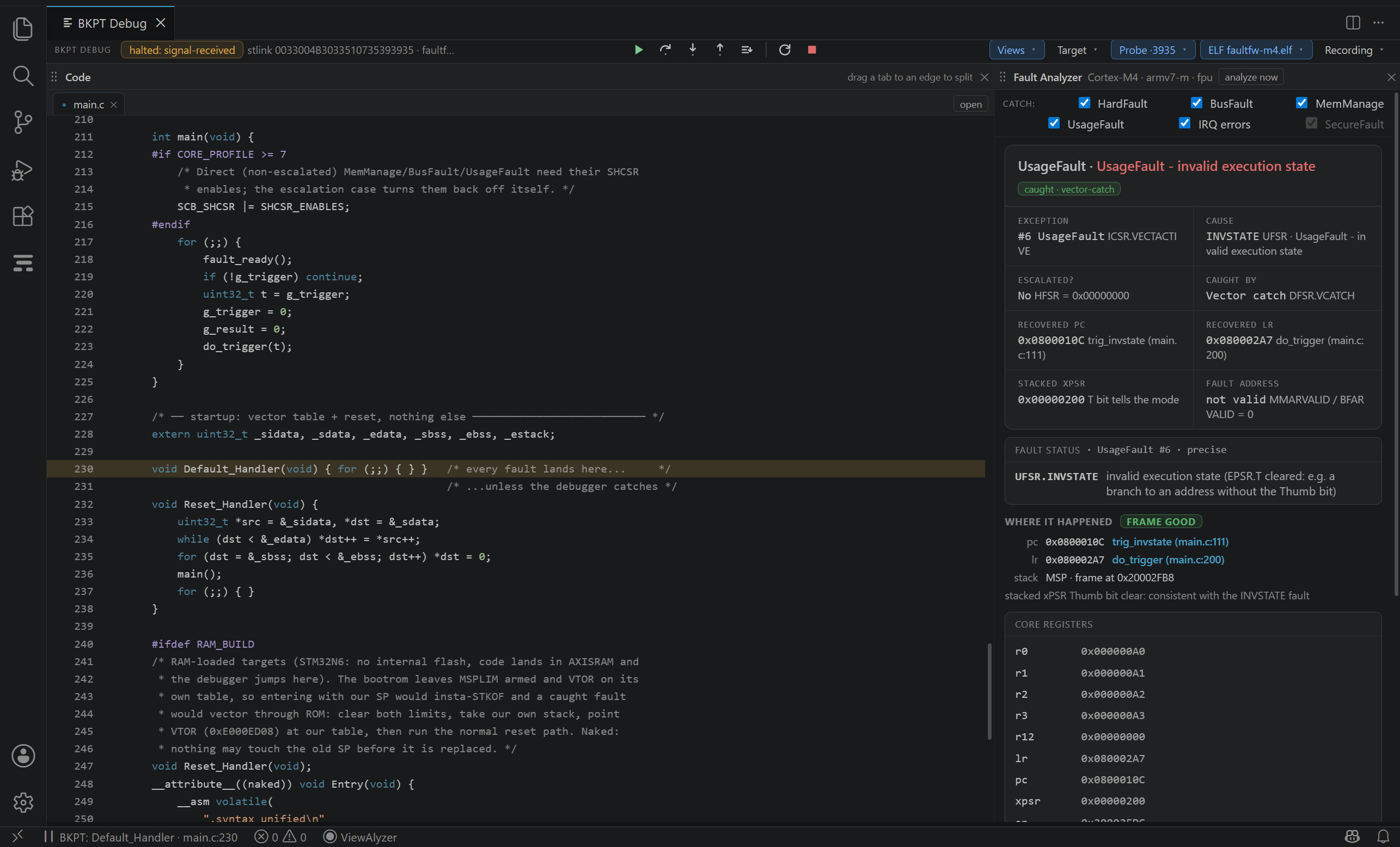Open the errors and warnings counter
The height and width of the screenshot is (847, 1400).
280,837
